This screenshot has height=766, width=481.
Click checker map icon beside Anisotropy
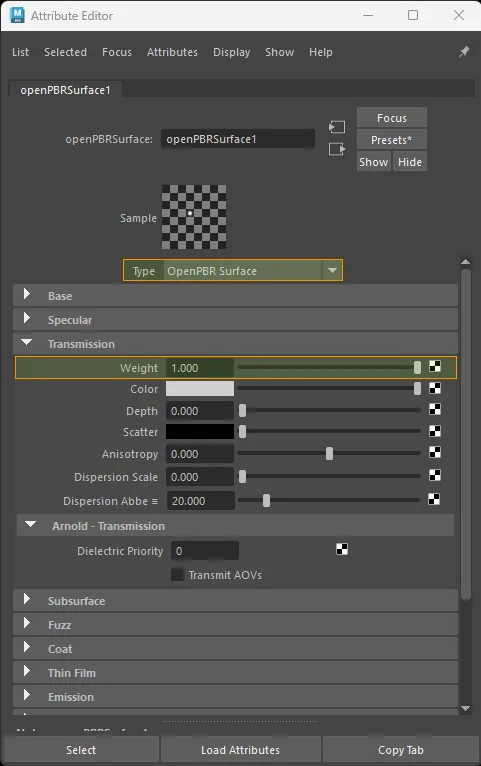coord(435,452)
